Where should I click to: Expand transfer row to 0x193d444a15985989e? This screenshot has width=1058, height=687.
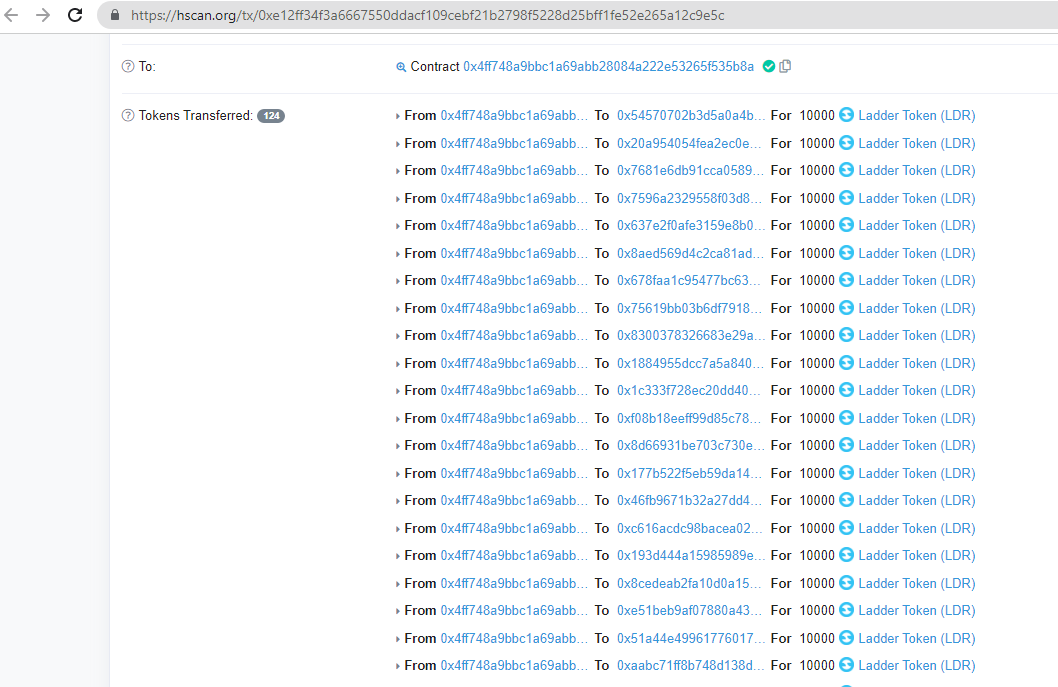(x=397, y=556)
